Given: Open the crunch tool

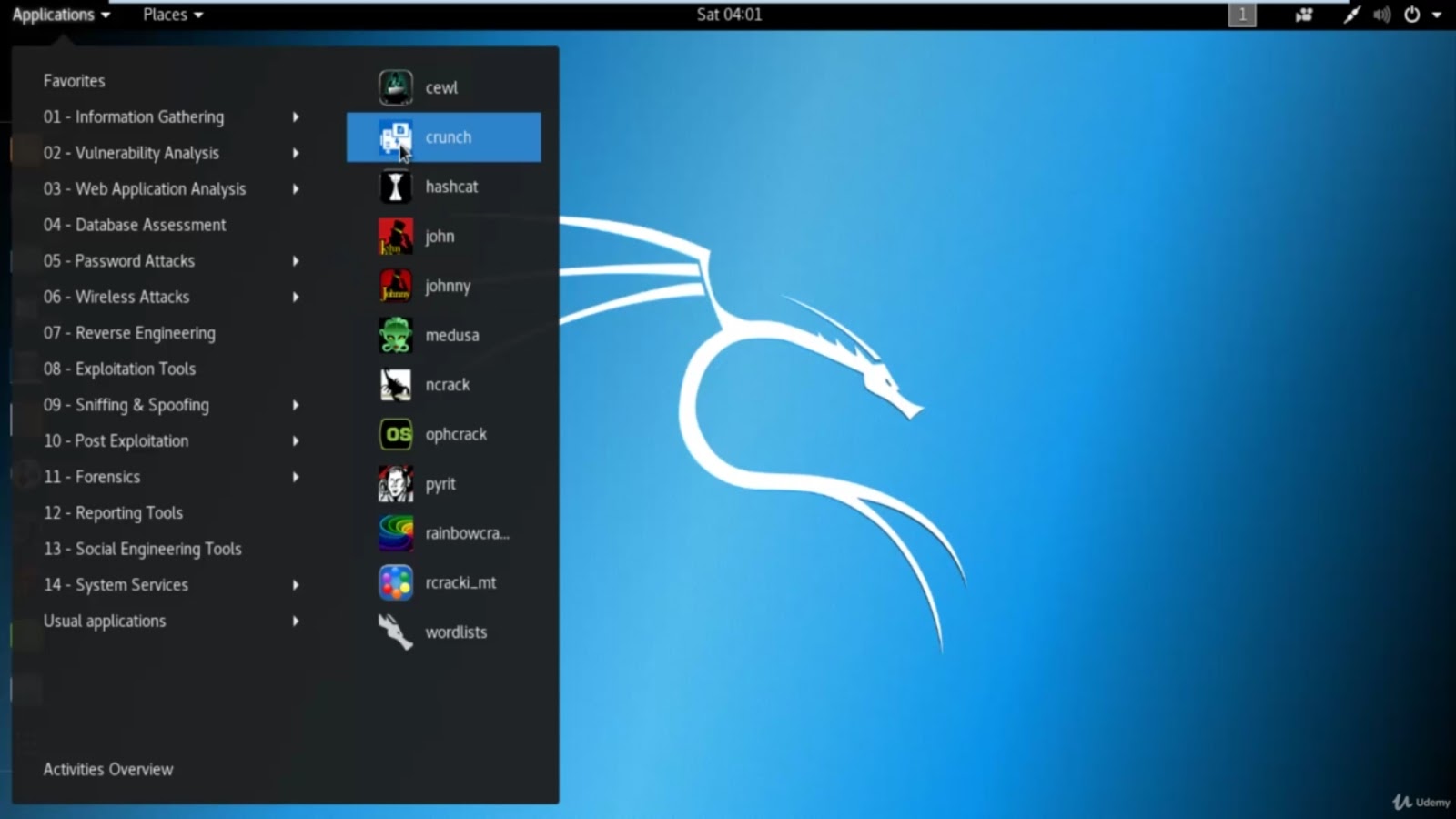Looking at the screenshot, I should click(x=448, y=136).
